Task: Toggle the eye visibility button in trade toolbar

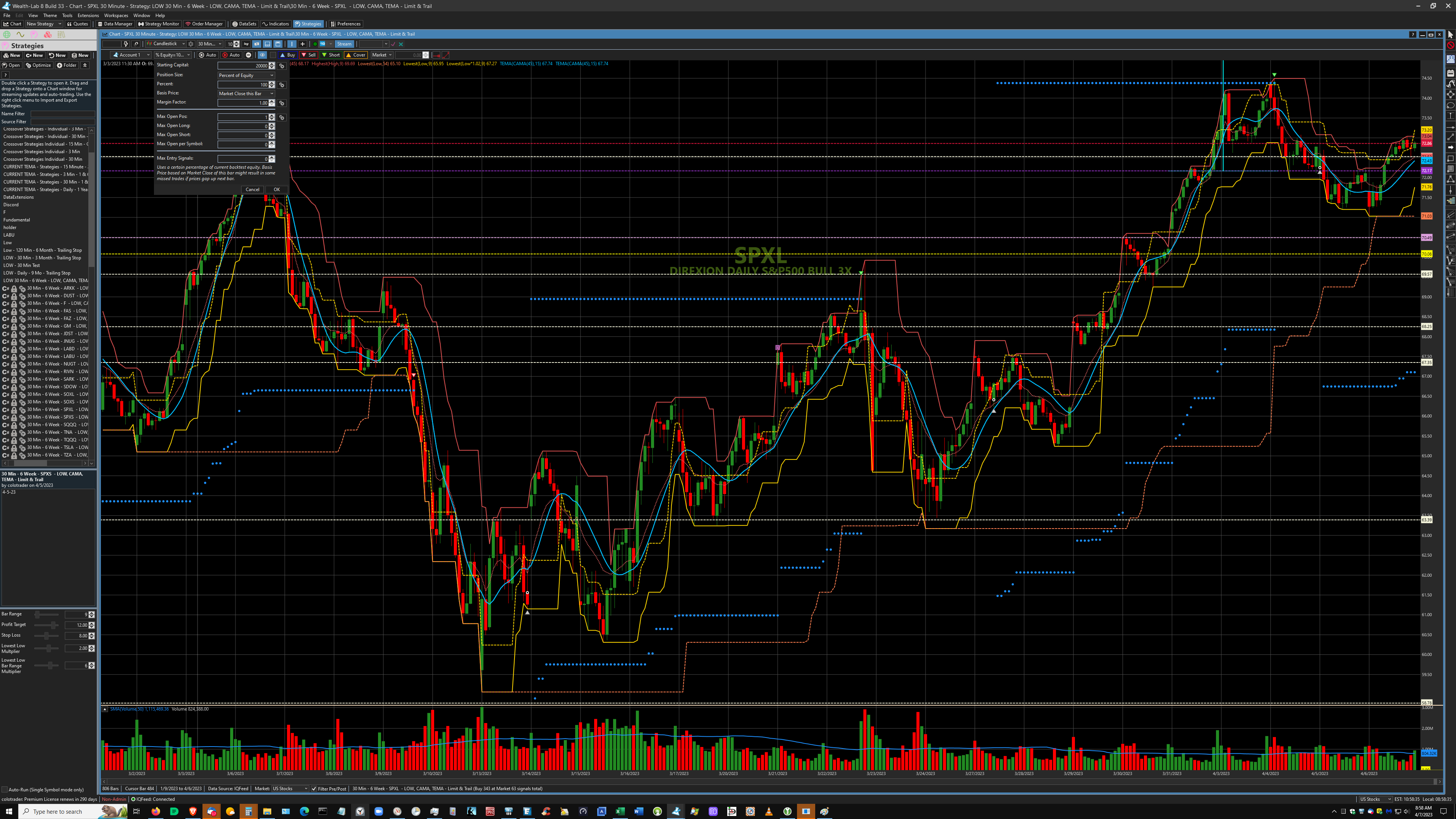Action: [262, 55]
